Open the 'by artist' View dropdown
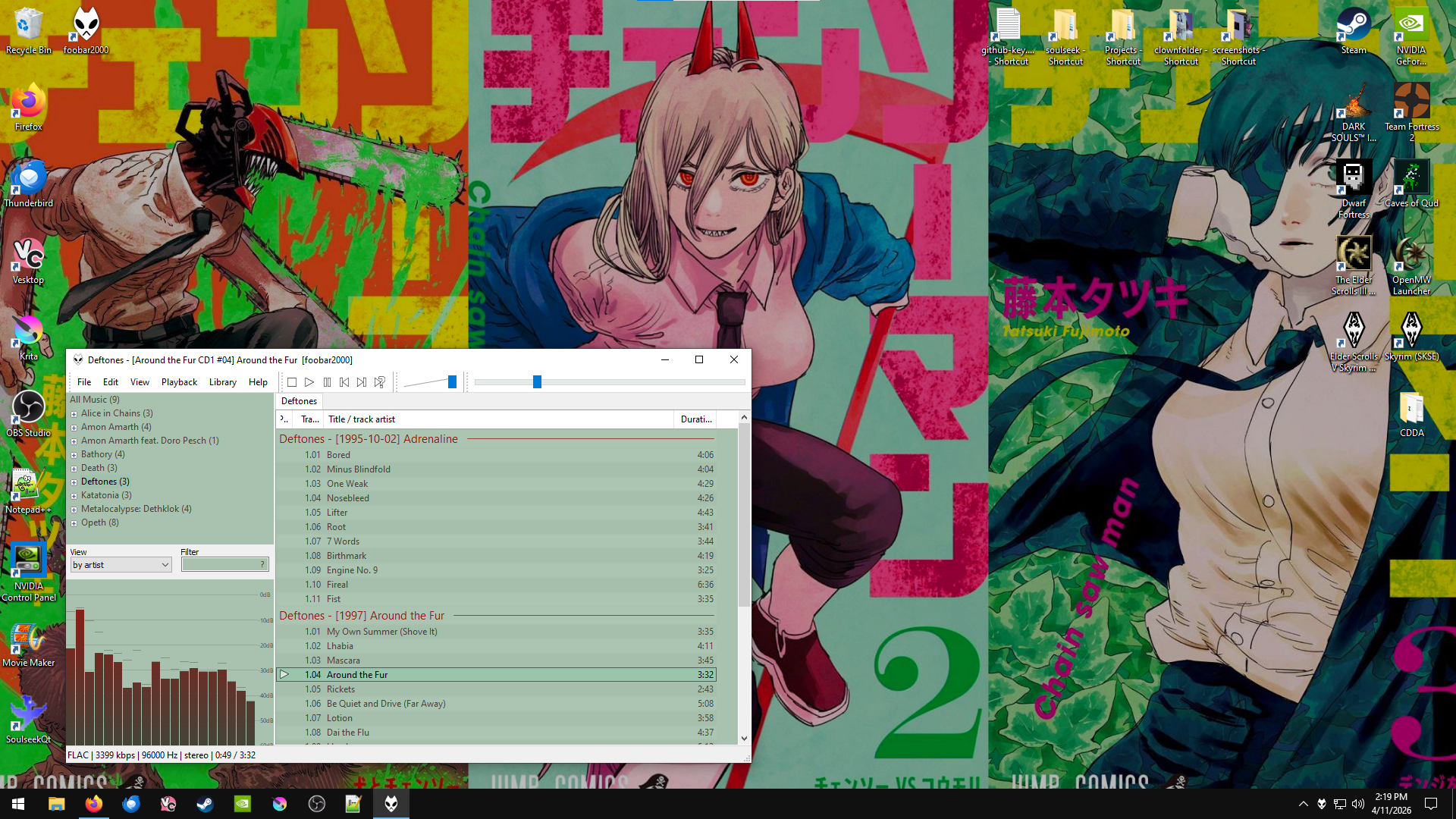 121,565
